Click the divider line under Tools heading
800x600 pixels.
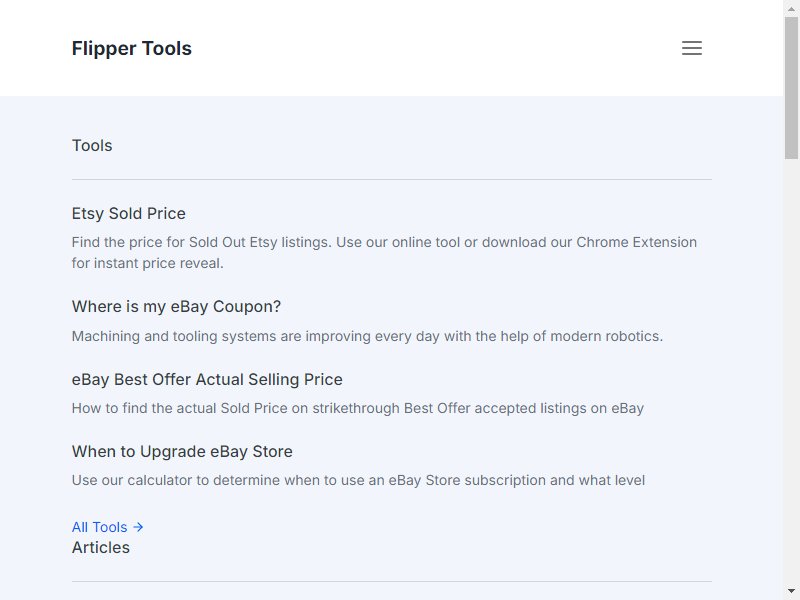[x=392, y=180]
